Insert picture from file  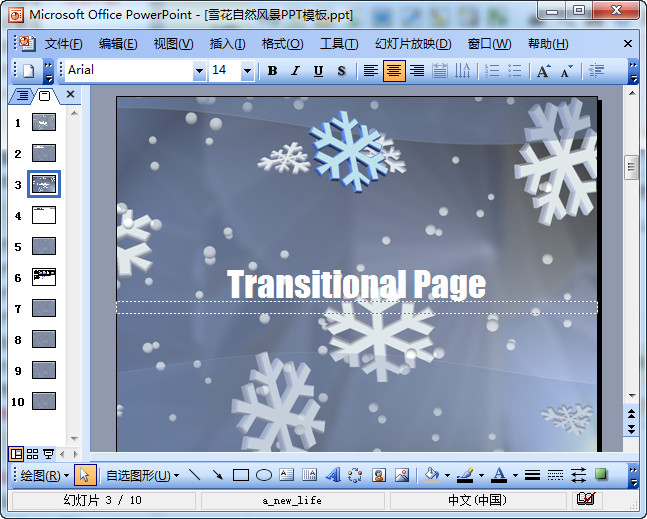[x=401, y=475]
